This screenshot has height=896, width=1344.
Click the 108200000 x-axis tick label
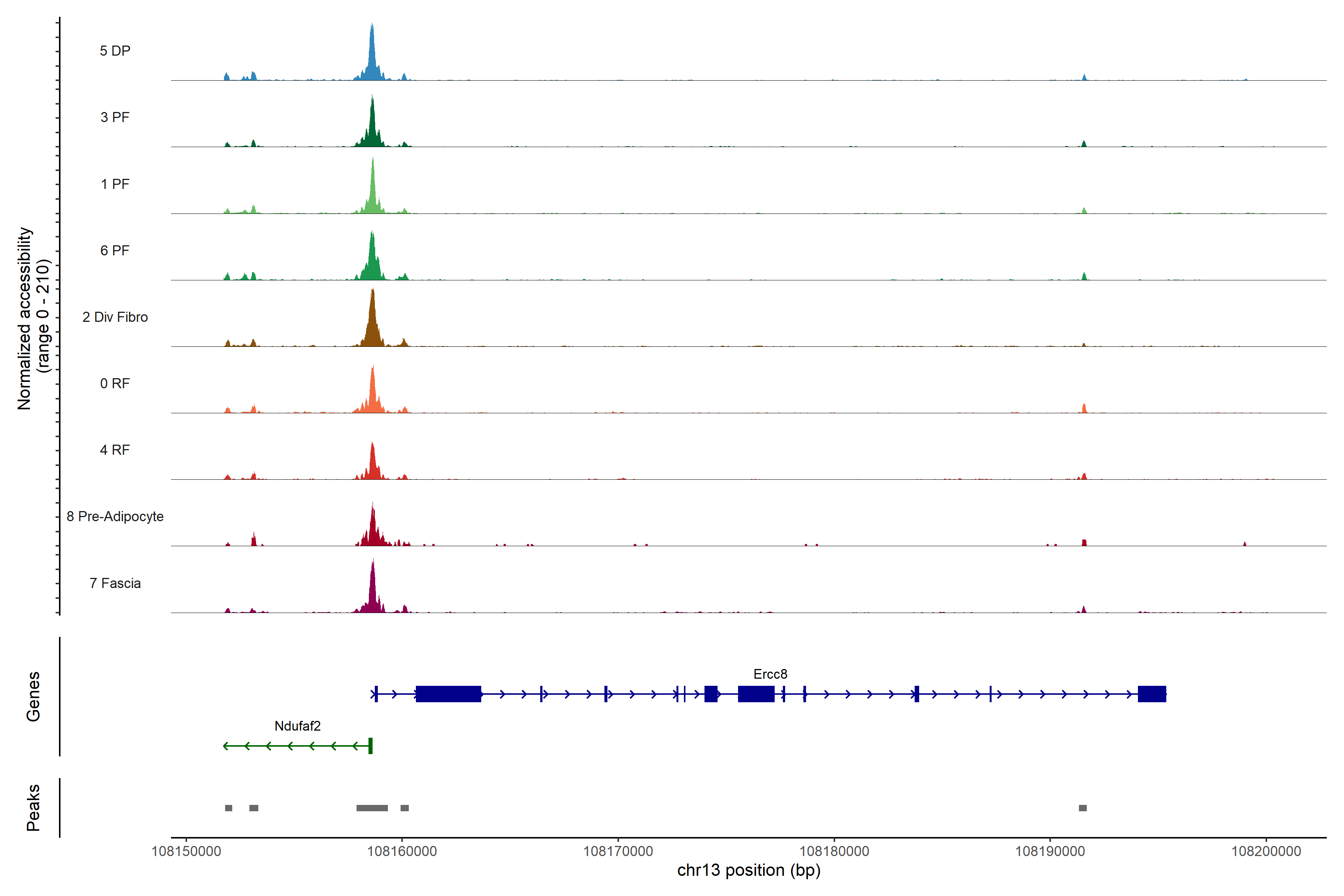pyautogui.click(x=1266, y=852)
